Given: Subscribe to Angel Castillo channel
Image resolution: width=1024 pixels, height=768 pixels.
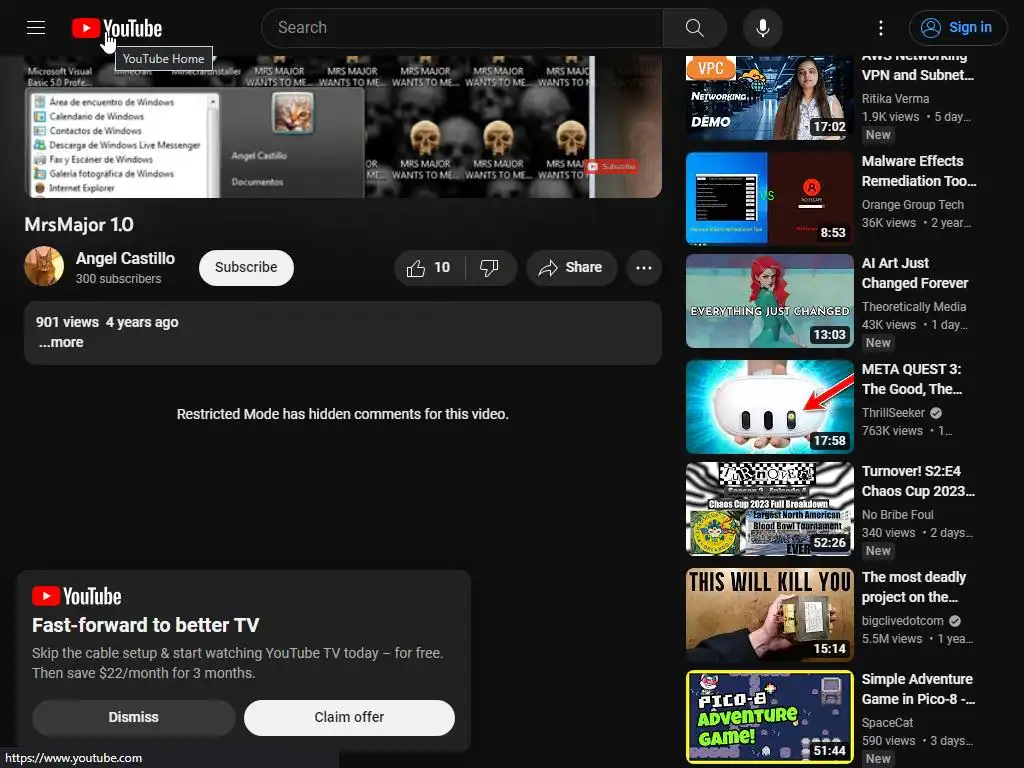Looking at the screenshot, I should pyautogui.click(x=246, y=268).
